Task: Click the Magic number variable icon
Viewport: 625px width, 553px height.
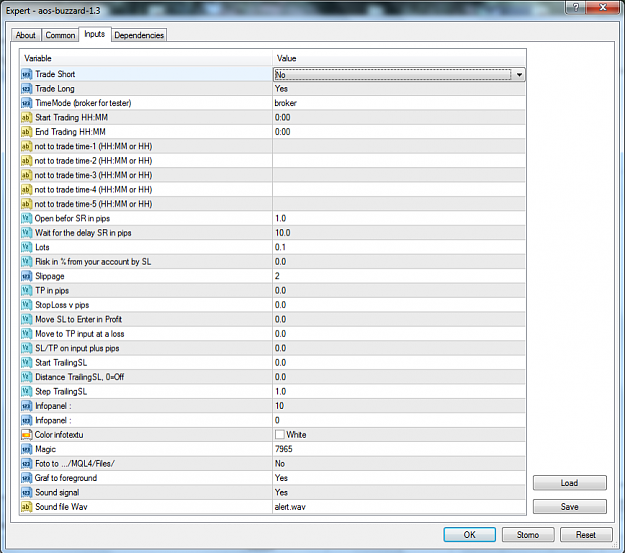Action: tap(26, 449)
